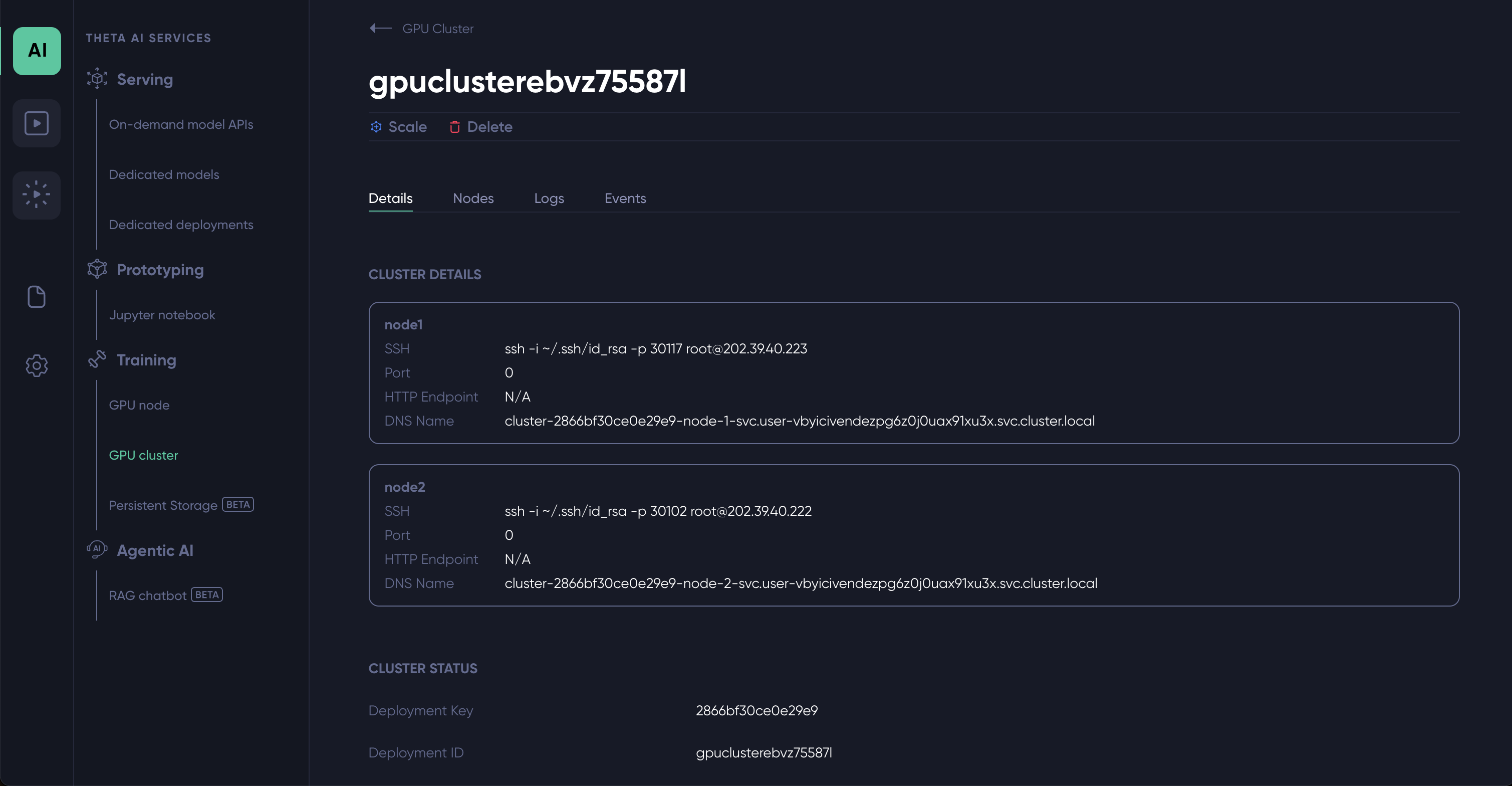Screen dimensions: 1512x786
Task: Open Jupyter notebook page
Action: 162,315
